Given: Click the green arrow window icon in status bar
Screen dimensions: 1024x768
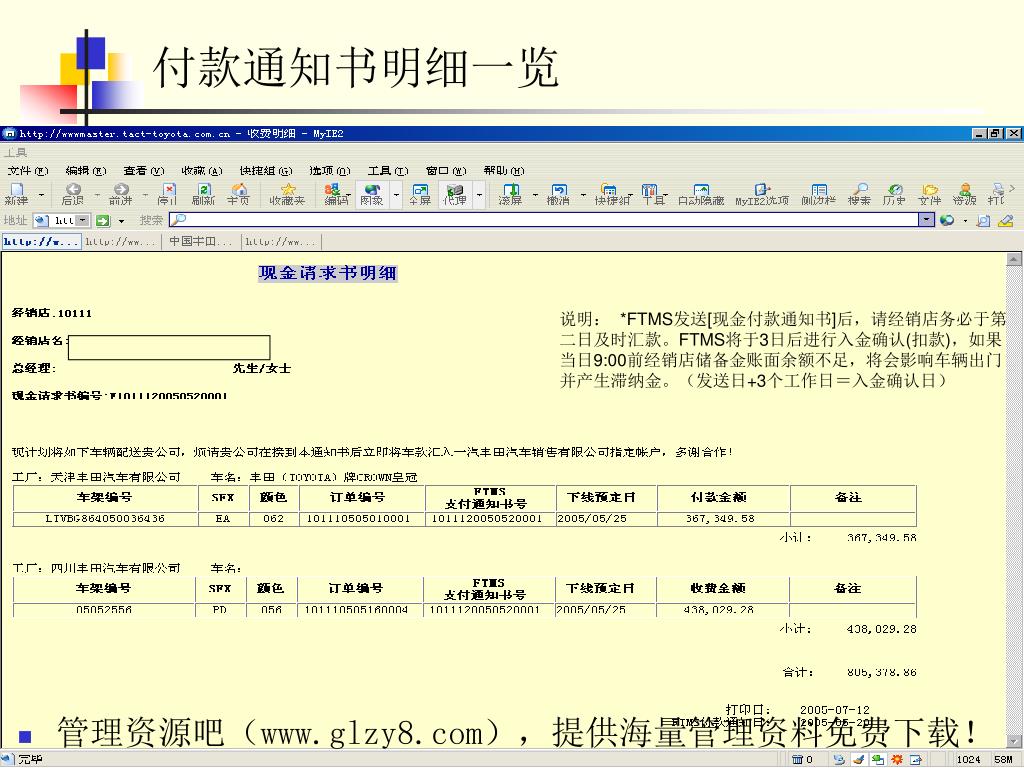Looking at the screenshot, I should coord(878,760).
